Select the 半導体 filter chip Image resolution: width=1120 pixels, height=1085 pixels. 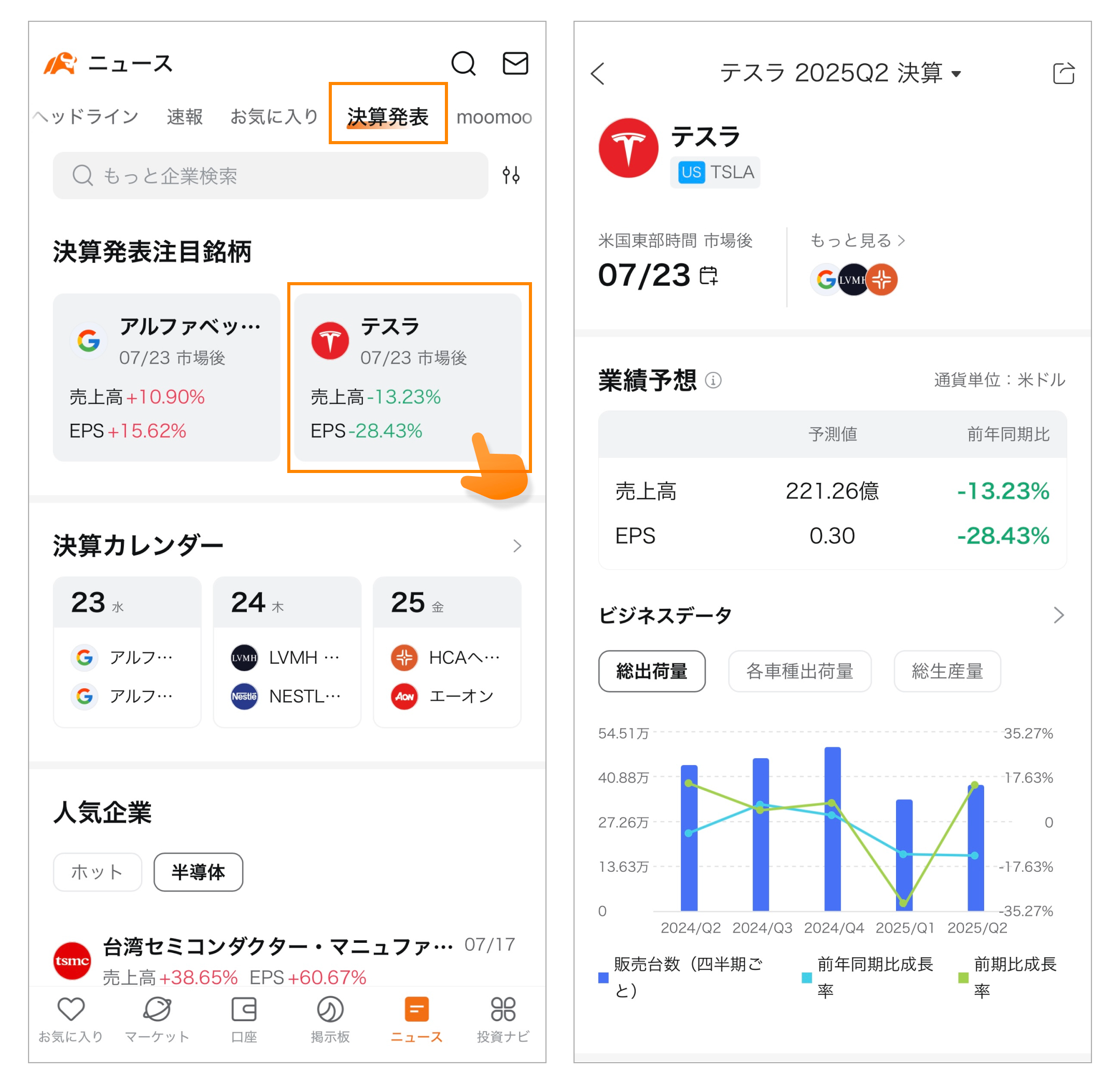point(198,872)
